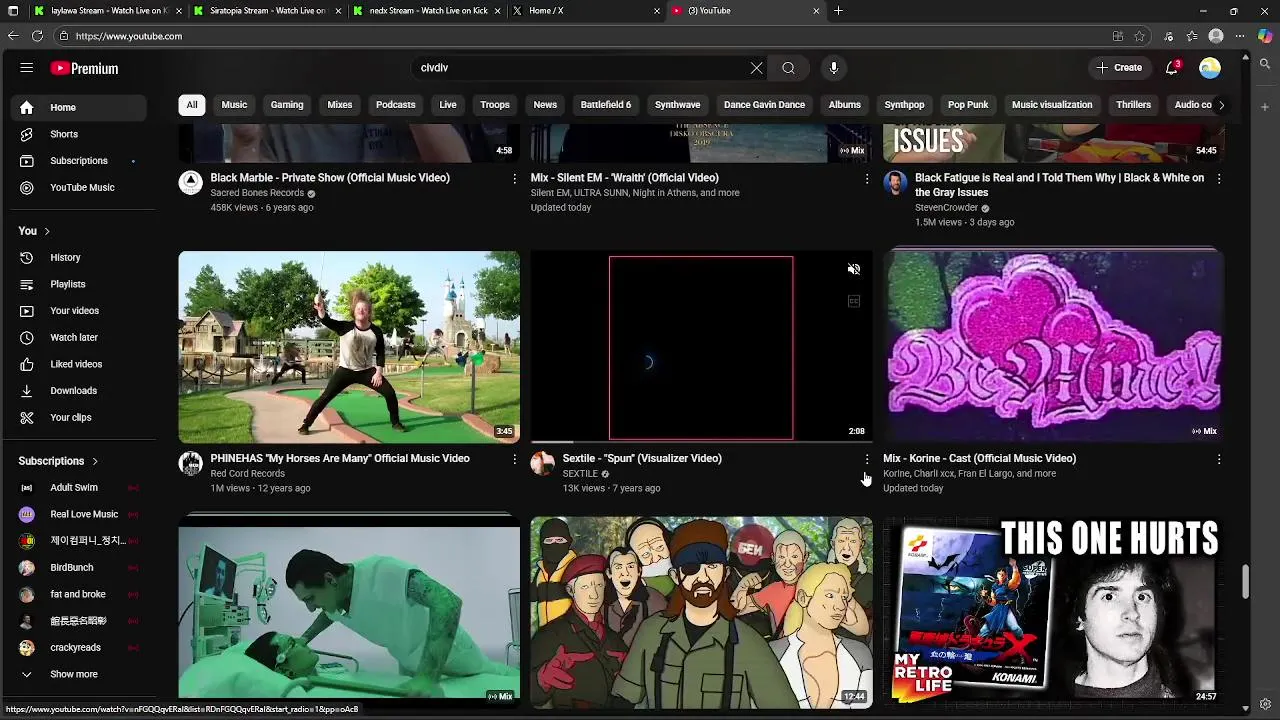Open options menu for PHINEHAS video

pyautogui.click(x=515, y=459)
